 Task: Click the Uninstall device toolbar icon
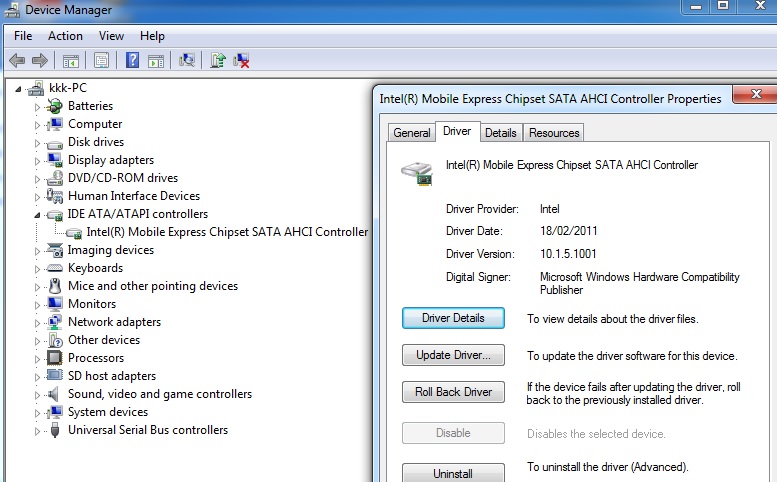pyautogui.click(x=241, y=60)
